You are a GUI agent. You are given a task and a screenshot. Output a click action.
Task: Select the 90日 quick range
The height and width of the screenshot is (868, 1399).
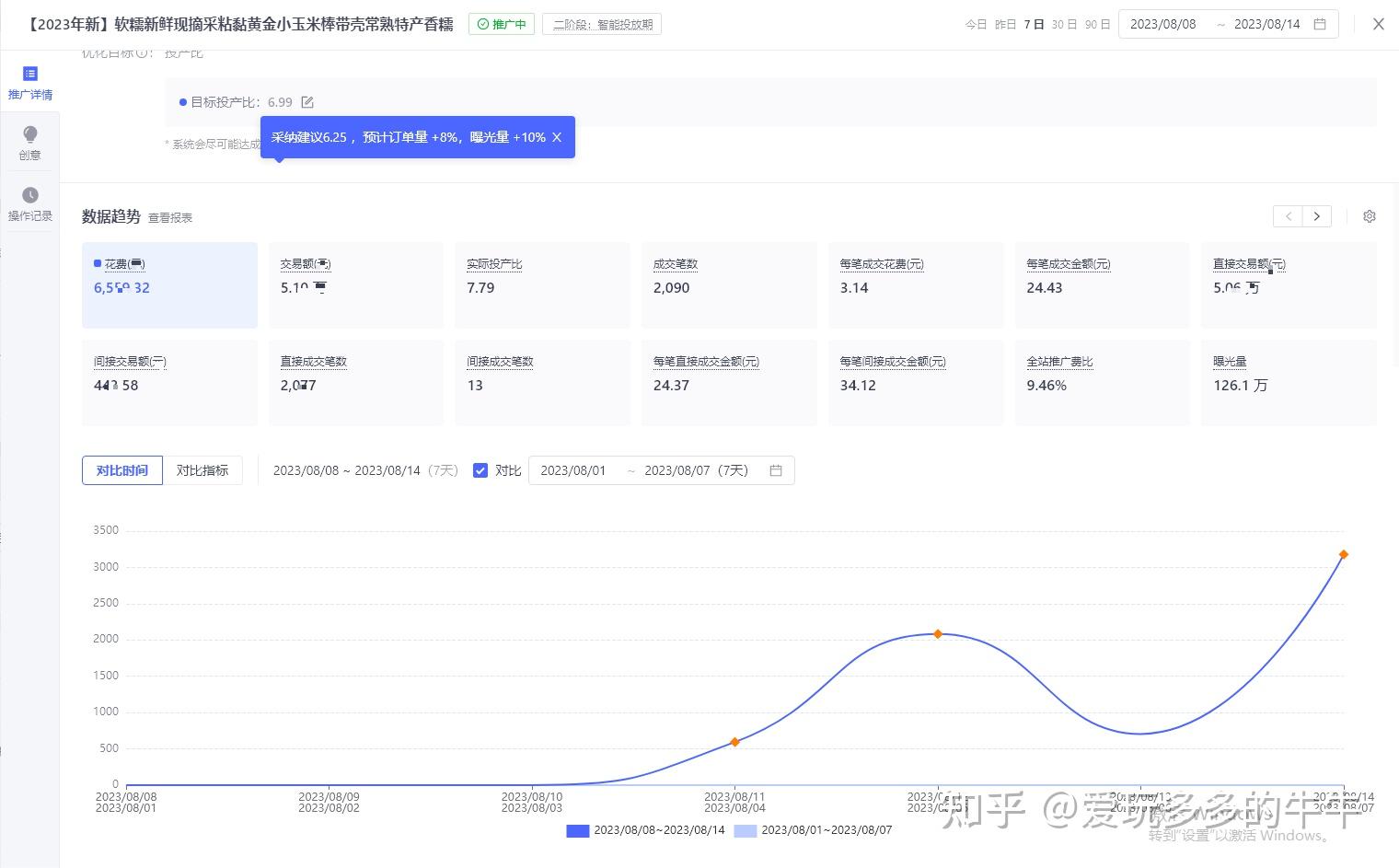click(1097, 25)
